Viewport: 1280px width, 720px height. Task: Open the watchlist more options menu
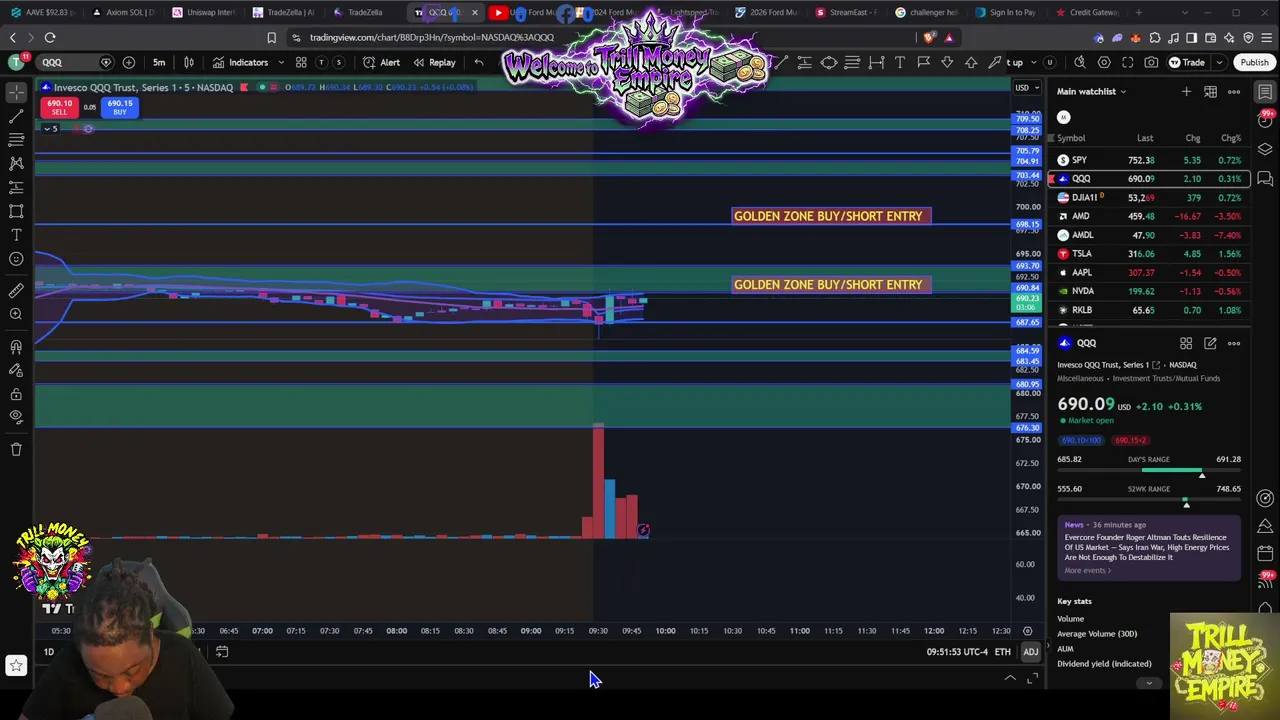tap(1234, 92)
